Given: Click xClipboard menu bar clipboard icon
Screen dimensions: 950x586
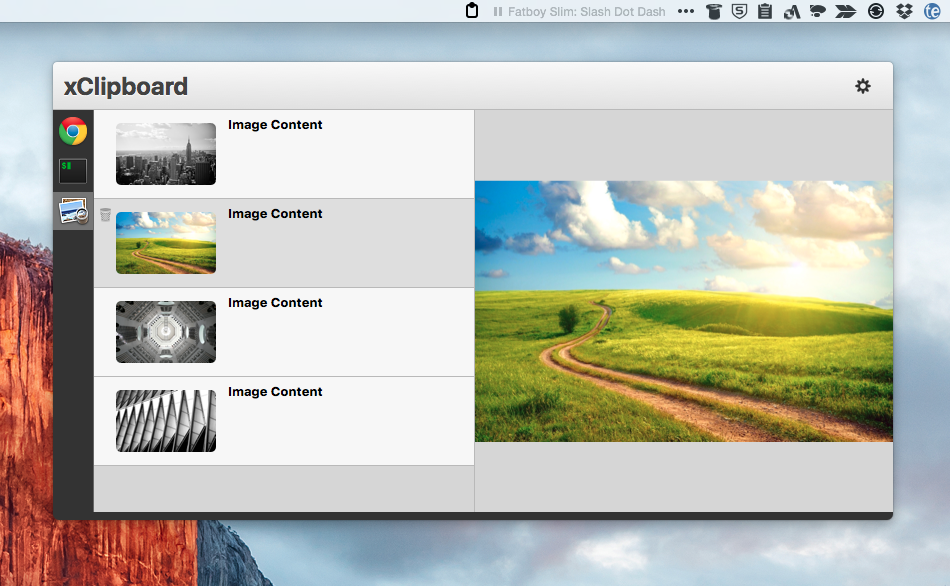Looking at the screenshot, I should pos(472,11).
